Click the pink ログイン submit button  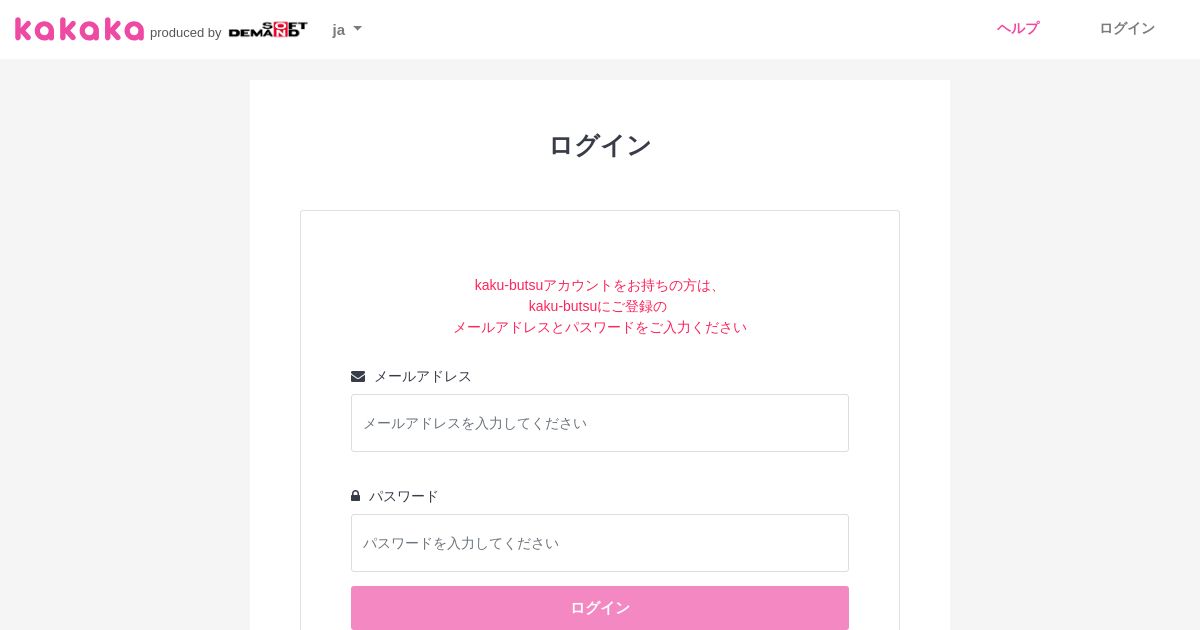click(x=600, y=608)
